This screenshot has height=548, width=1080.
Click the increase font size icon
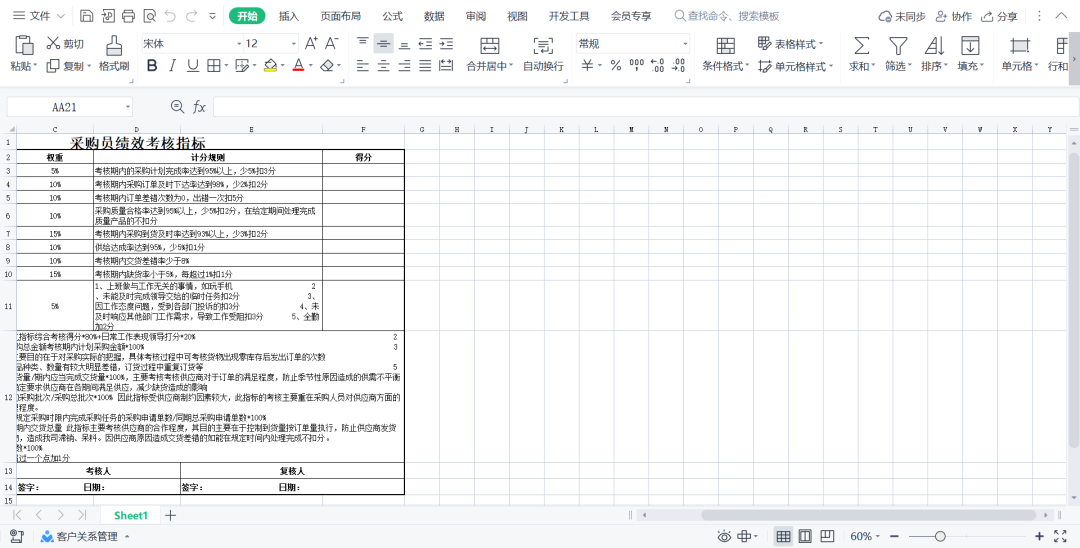[311, 43]
